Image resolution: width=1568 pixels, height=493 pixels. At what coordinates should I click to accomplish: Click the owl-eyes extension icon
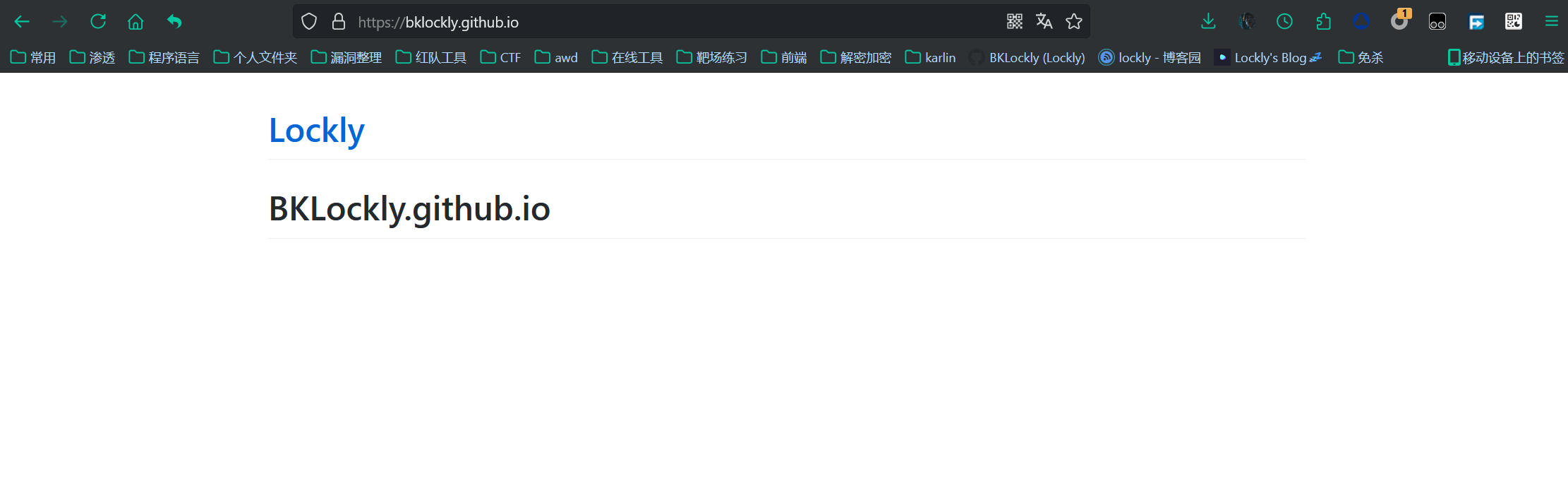tap(1437, 22)
